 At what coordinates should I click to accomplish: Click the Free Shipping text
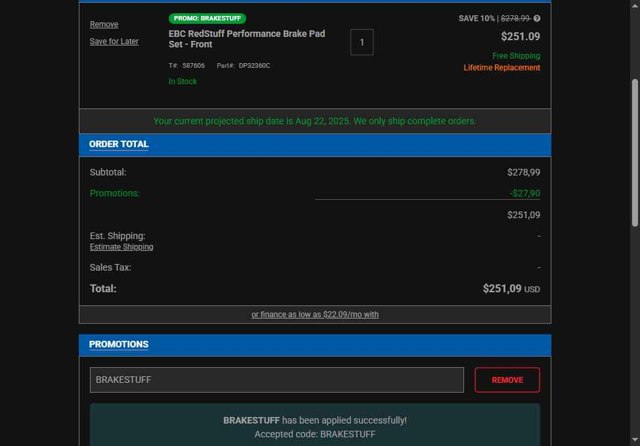click(516, 56)
